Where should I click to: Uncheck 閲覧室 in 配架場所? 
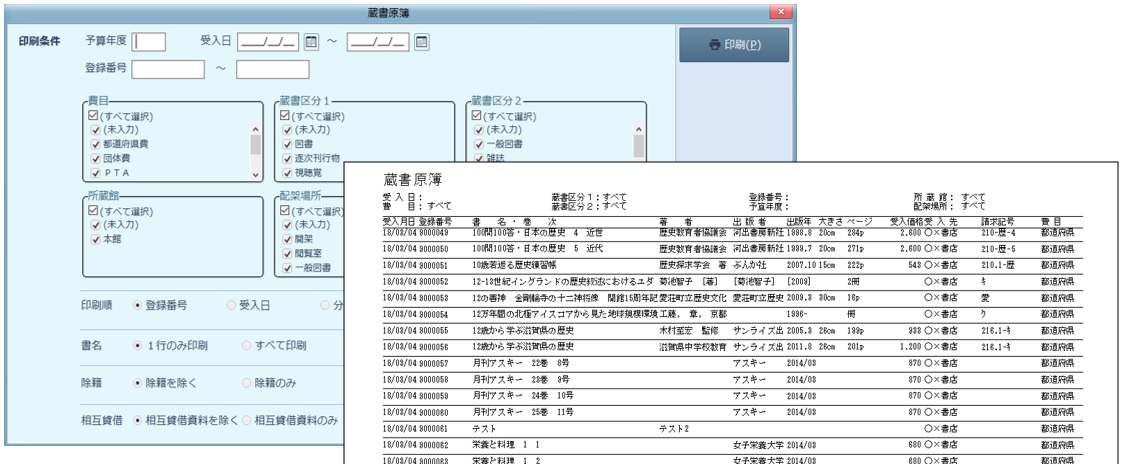coord(287,254)
